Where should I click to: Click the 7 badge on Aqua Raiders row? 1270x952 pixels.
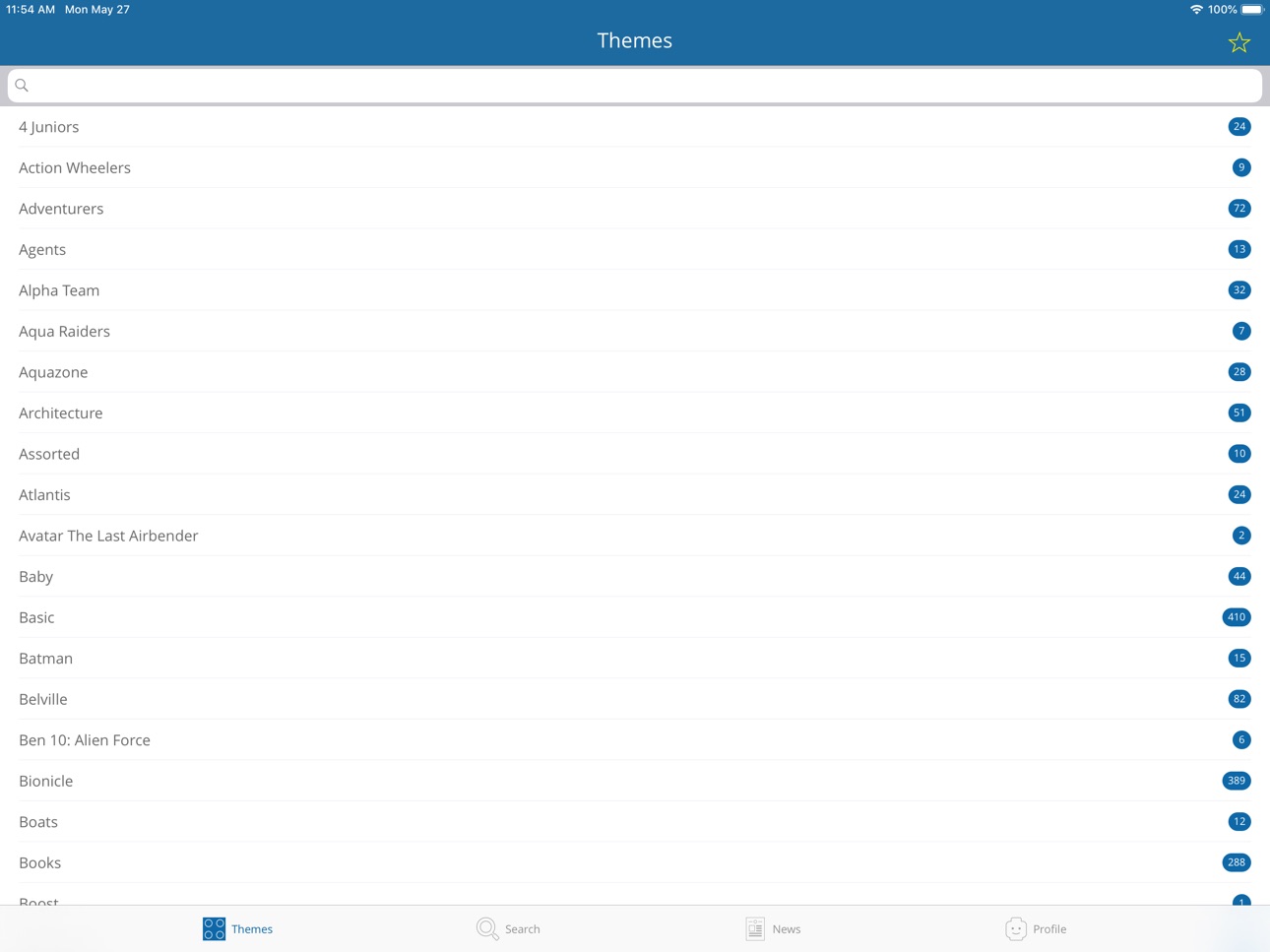point(1241,331)
